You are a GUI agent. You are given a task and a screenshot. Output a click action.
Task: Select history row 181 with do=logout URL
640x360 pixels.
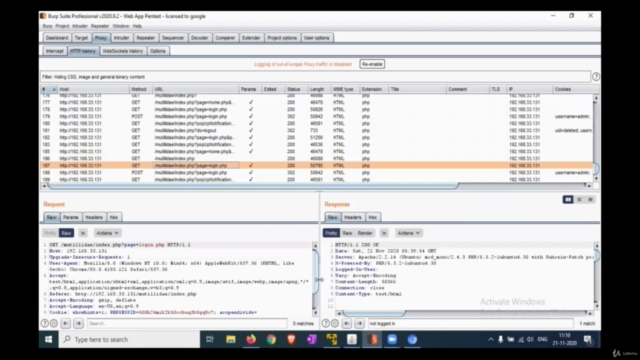tap(317, 131)
